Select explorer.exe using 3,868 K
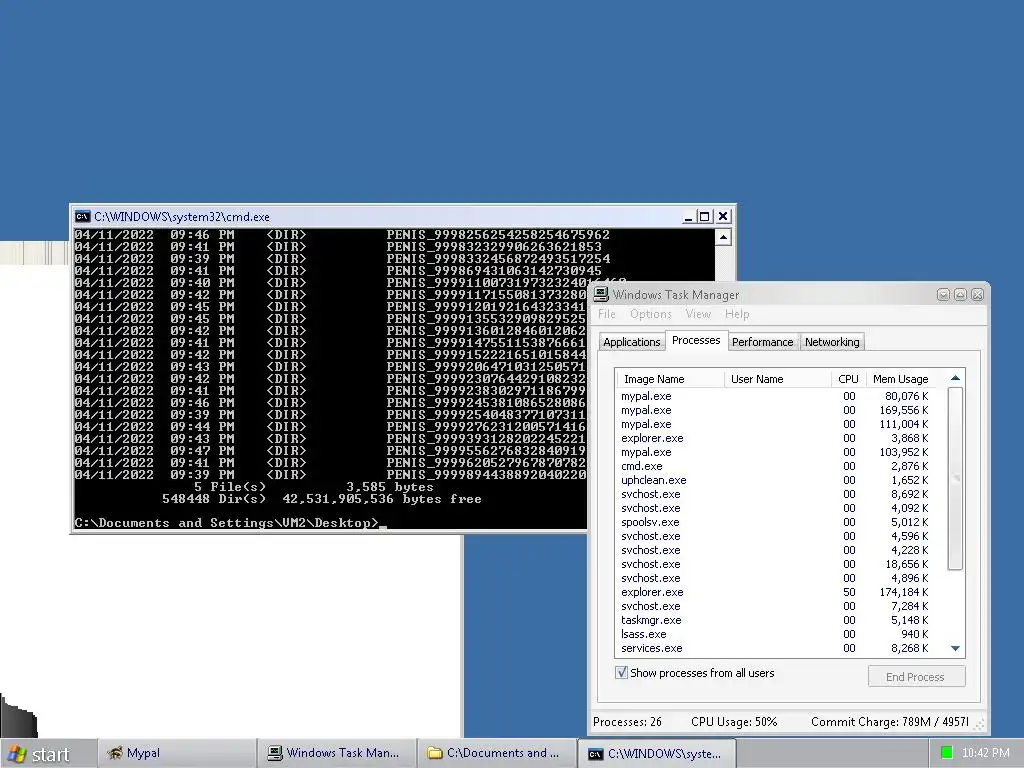The width and height of the screenshot is (1024, 768). [776, 438]
